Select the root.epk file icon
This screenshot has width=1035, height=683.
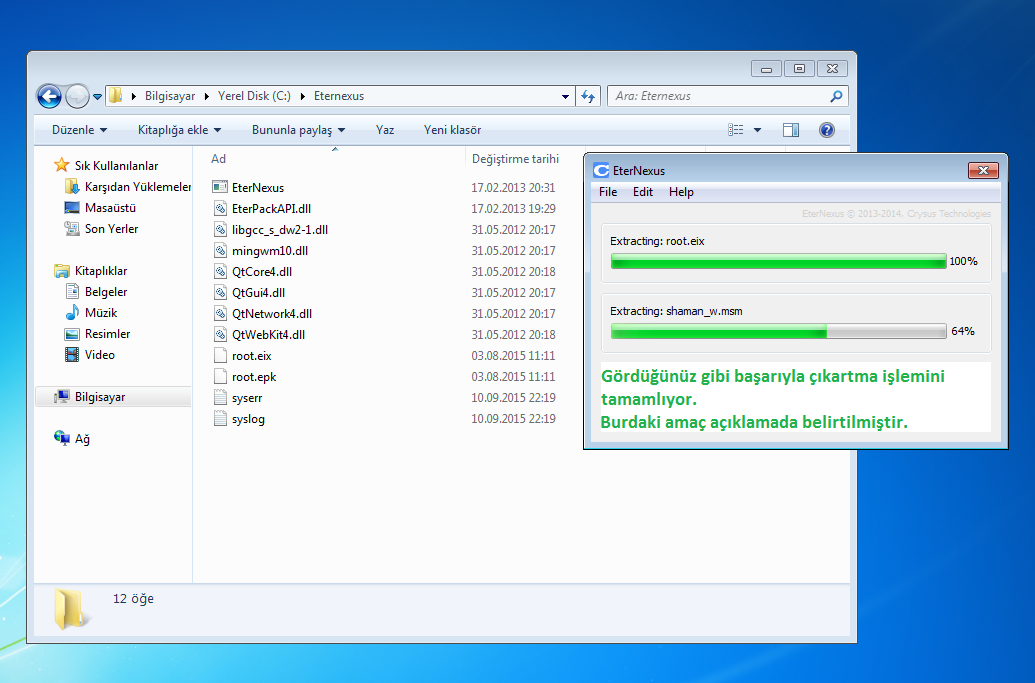click(220, 377)
